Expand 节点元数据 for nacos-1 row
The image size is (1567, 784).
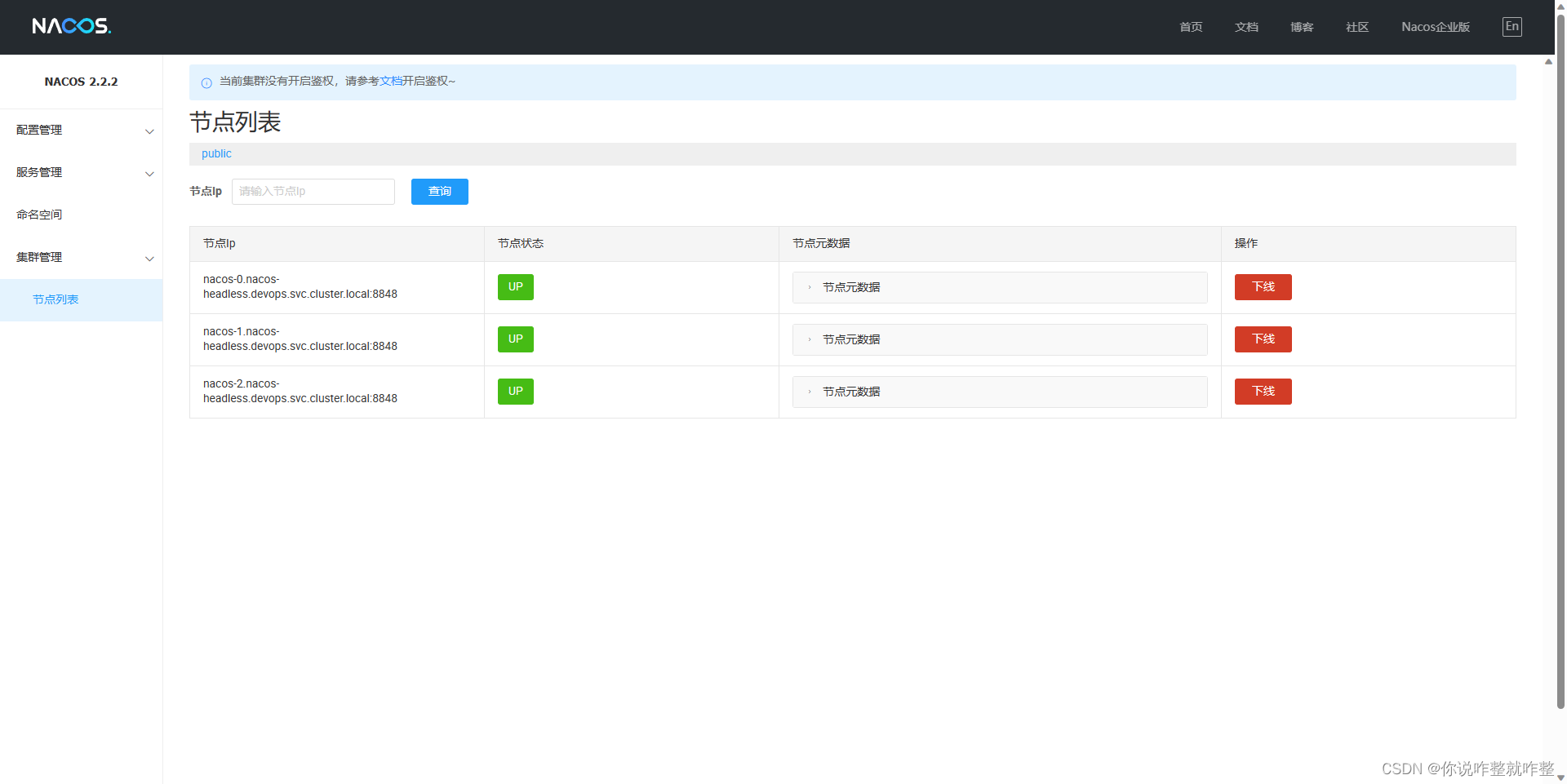1000,339
